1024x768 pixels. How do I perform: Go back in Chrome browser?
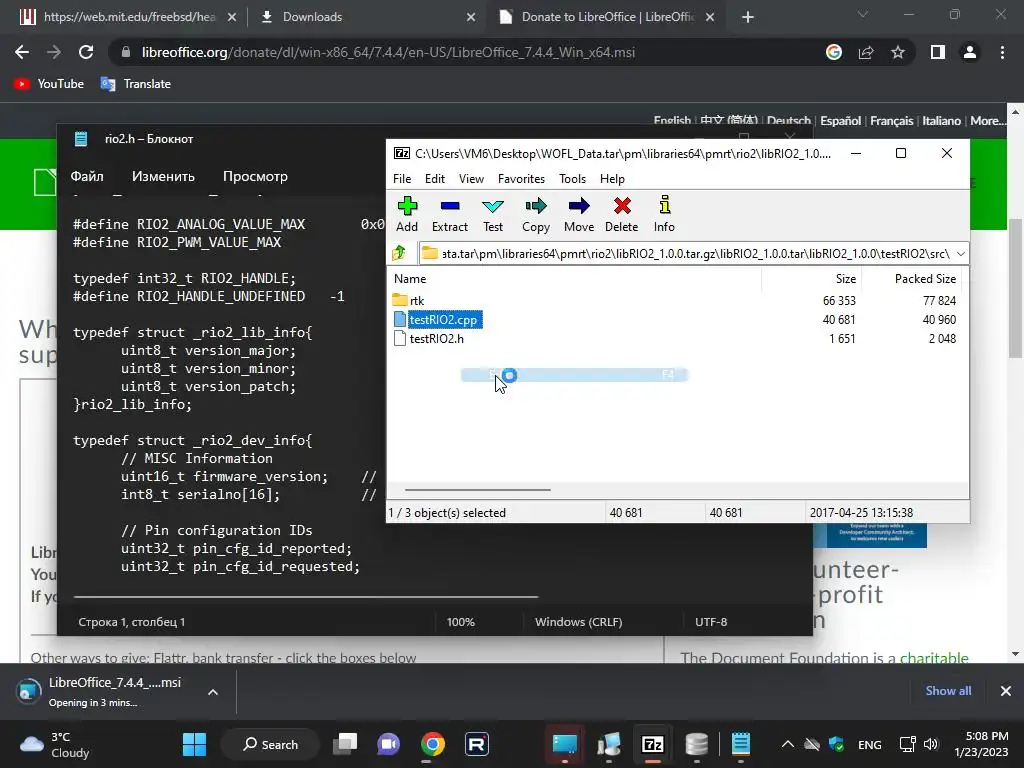[22, 52]
